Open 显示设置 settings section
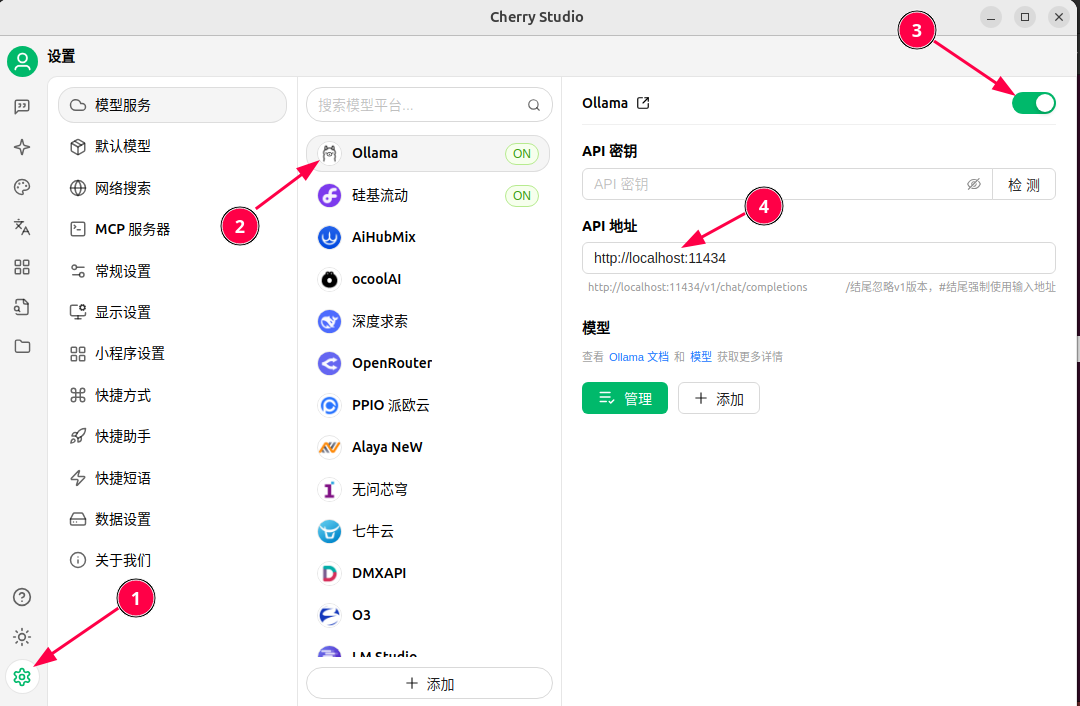Viewport: 1080px width, 706px height. (172, 313)
